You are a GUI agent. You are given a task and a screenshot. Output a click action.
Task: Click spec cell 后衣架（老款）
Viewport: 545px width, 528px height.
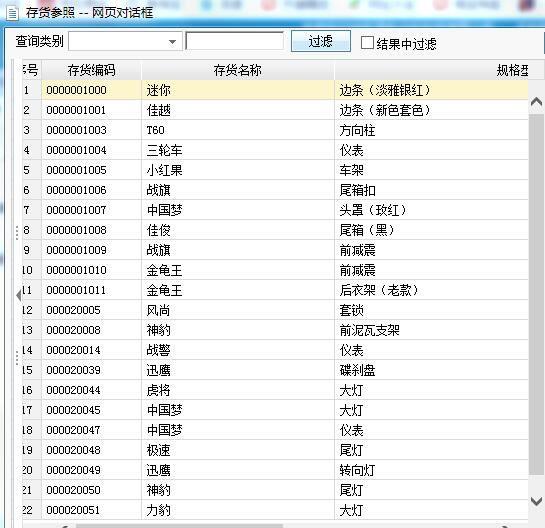(431, 290)
